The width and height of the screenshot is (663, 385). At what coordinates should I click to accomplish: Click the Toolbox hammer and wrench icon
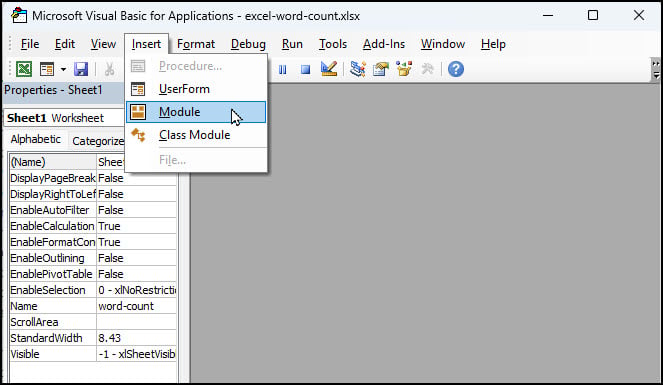point(427,69)
